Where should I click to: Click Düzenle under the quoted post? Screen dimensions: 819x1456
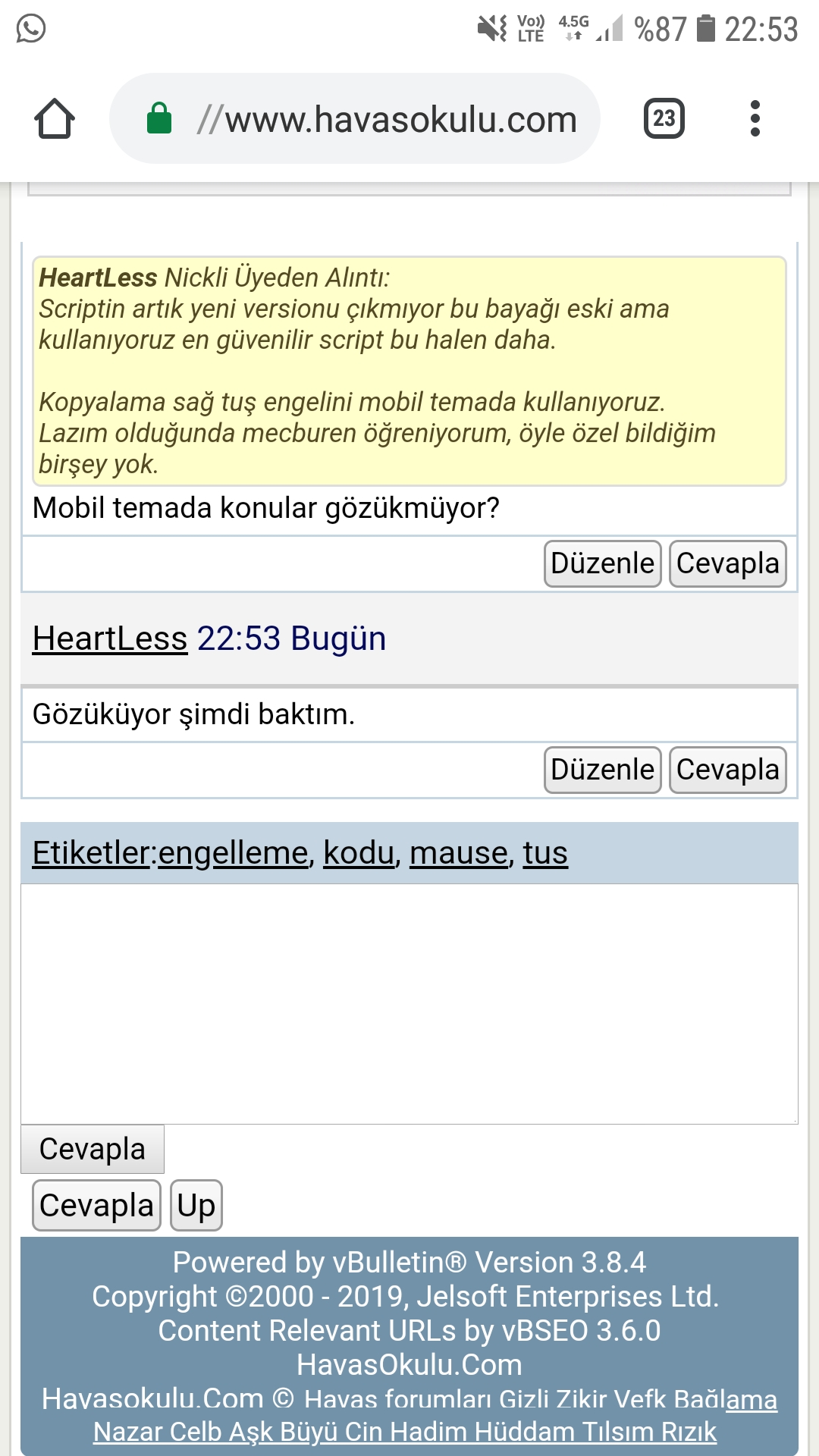603,563
